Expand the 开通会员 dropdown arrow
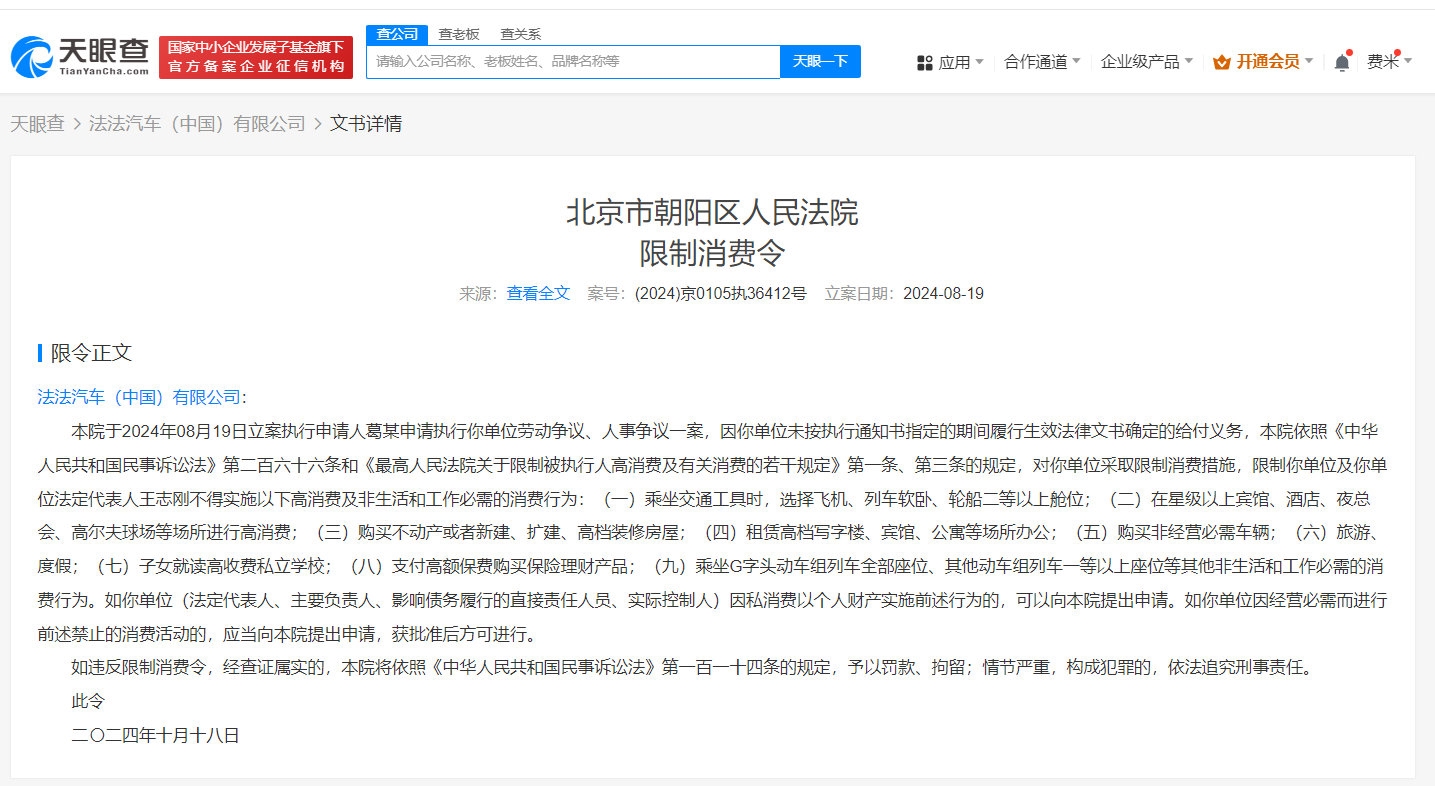Screen dimensions: 1435x786 pyautogui.click(x=1308, y=62)
